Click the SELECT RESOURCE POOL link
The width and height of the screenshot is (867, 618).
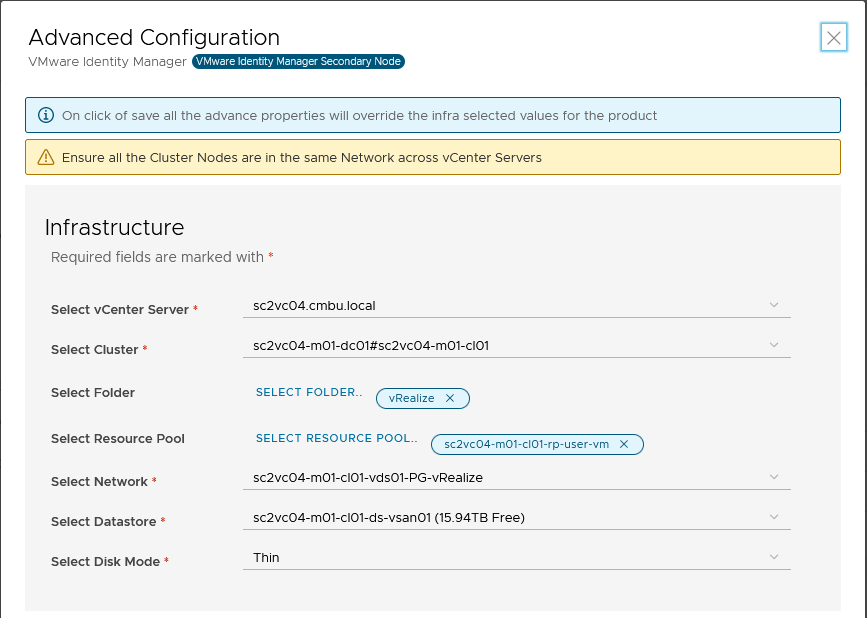coord(335,438)
